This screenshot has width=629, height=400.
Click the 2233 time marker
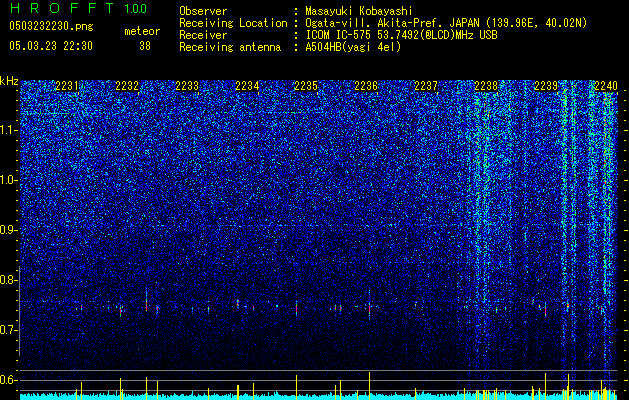pos(187,86)
